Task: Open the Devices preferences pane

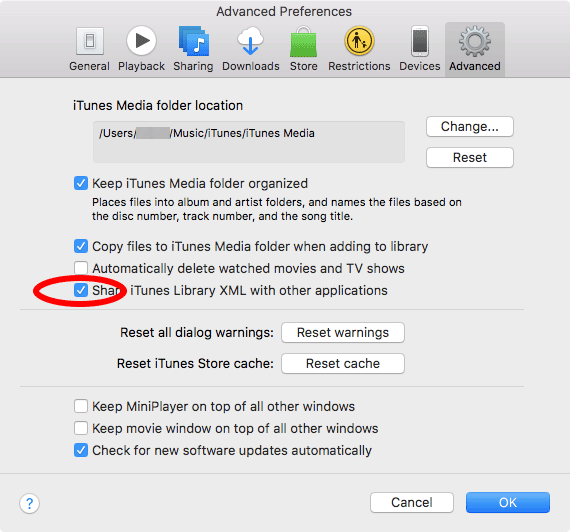Action: (x=420, y=49)
